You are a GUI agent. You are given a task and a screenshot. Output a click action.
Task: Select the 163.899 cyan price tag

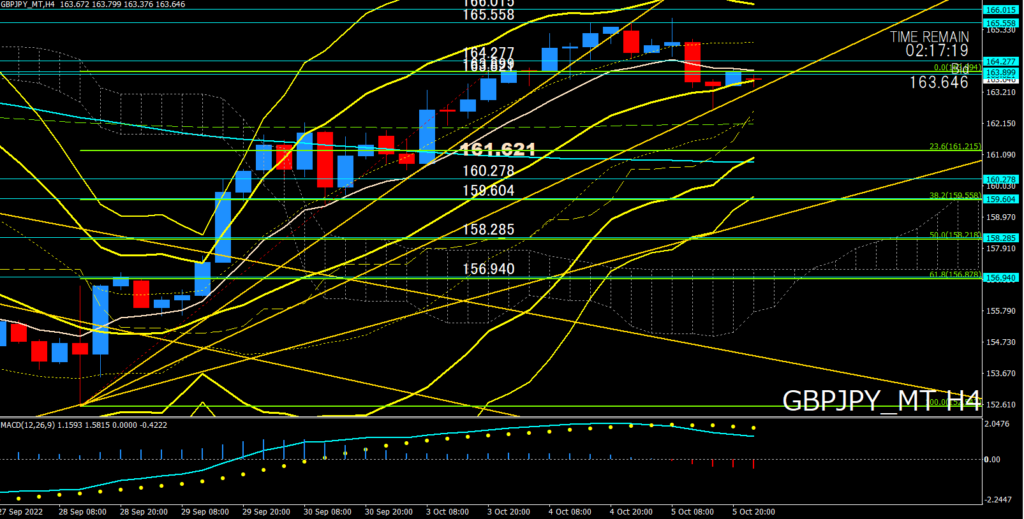pyautogui.click(x=1000, y=72)
